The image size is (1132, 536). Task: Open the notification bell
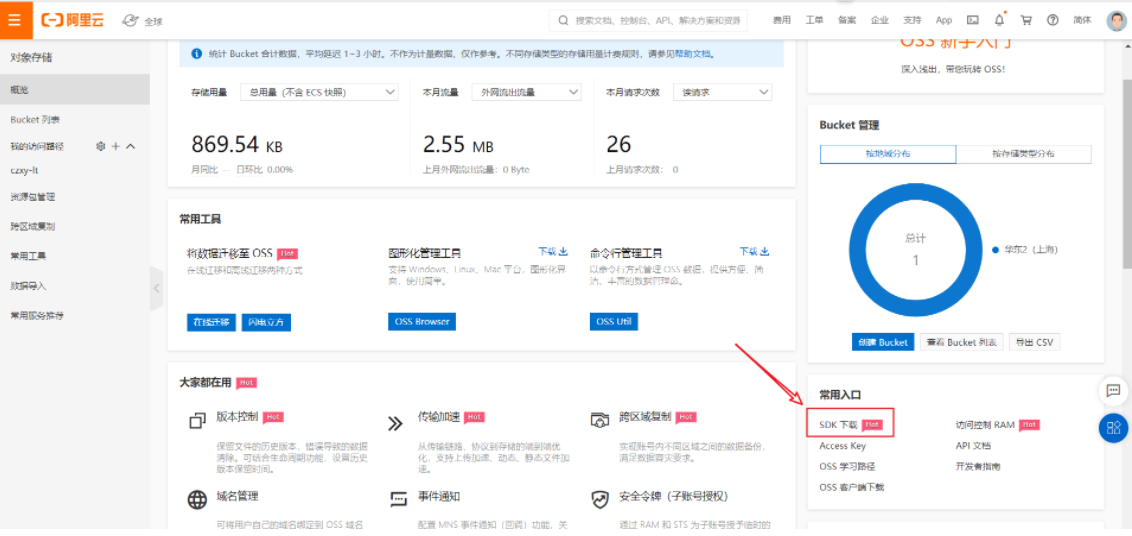pos(999,20)
